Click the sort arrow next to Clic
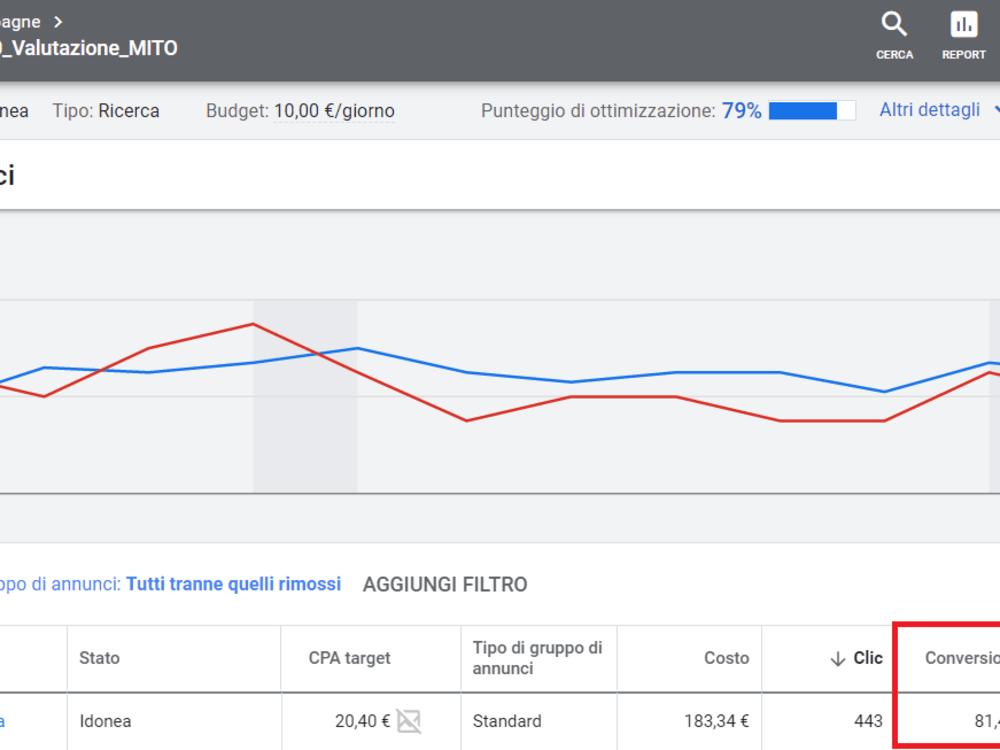1000x750 pixels. click(x=837, y=659)
